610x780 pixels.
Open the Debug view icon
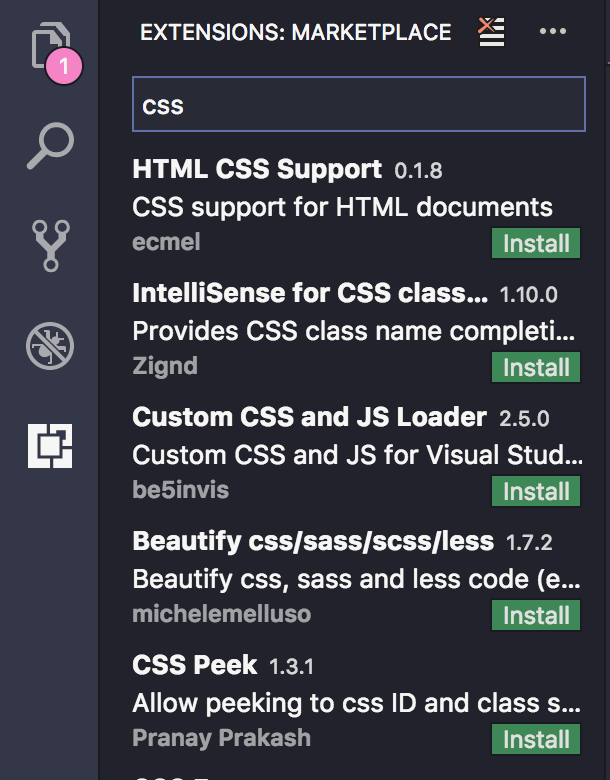pyautogui.click(x=49, y=346)
